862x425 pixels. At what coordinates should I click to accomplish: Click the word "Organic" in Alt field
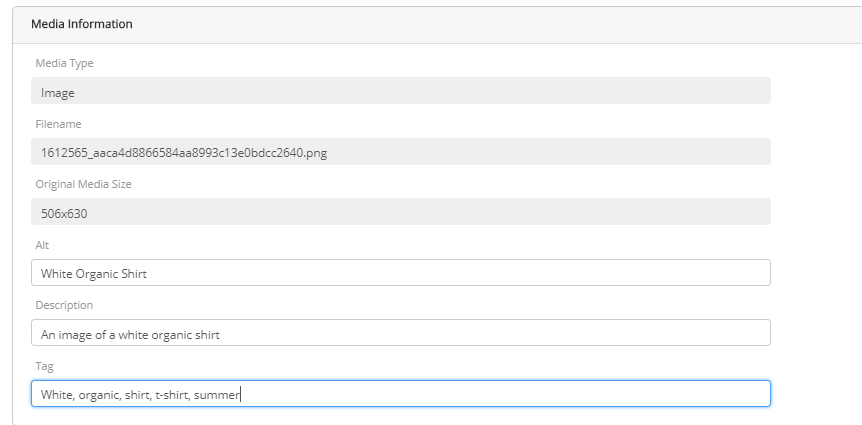pyautogui.click(x=98, y=273)
